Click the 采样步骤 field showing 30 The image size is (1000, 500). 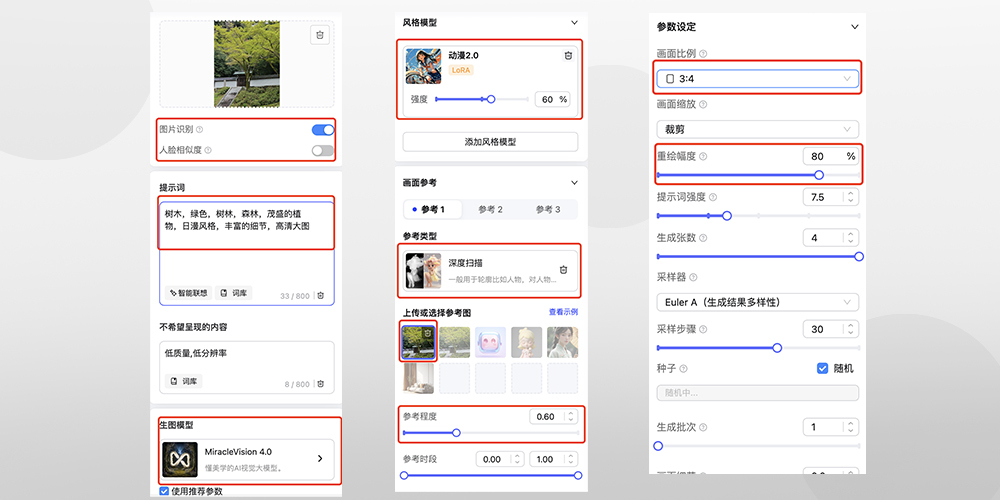pos(831,329)
